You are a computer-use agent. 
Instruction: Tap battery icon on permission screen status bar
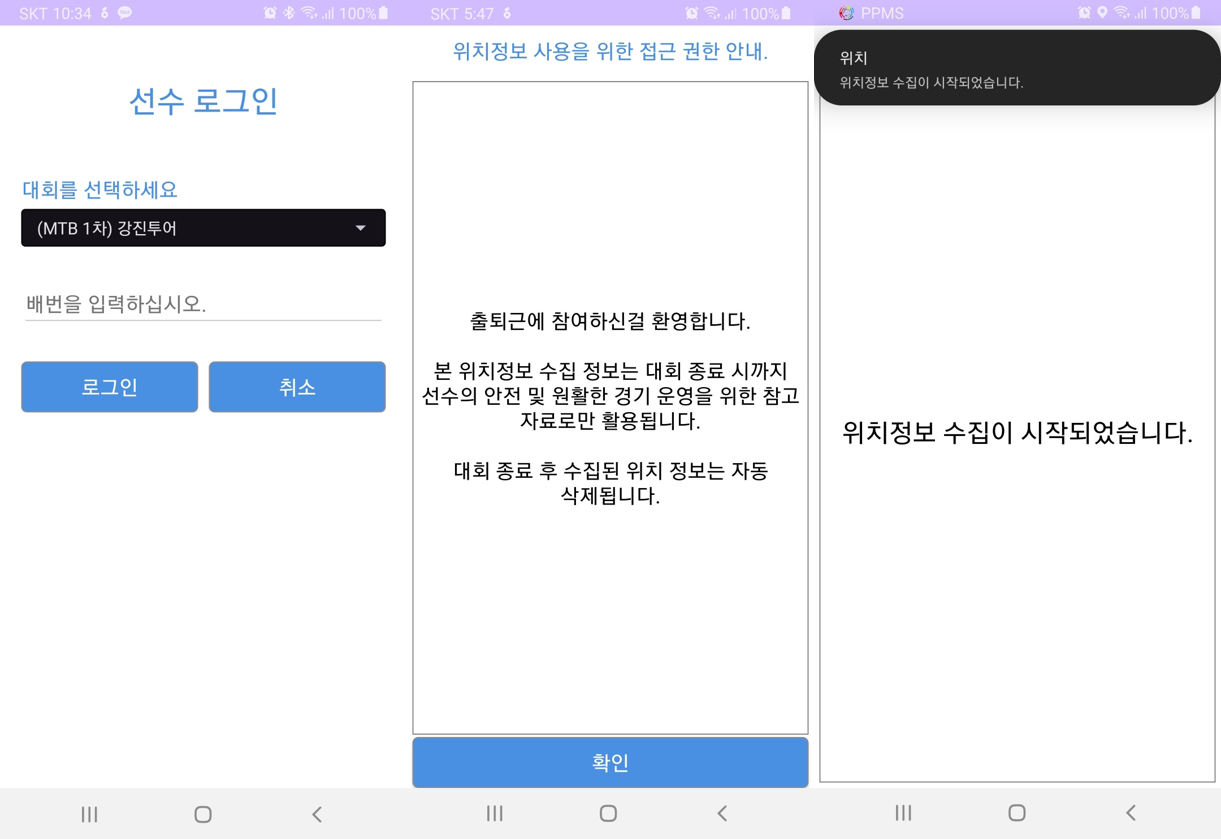[x=786, y=13]
